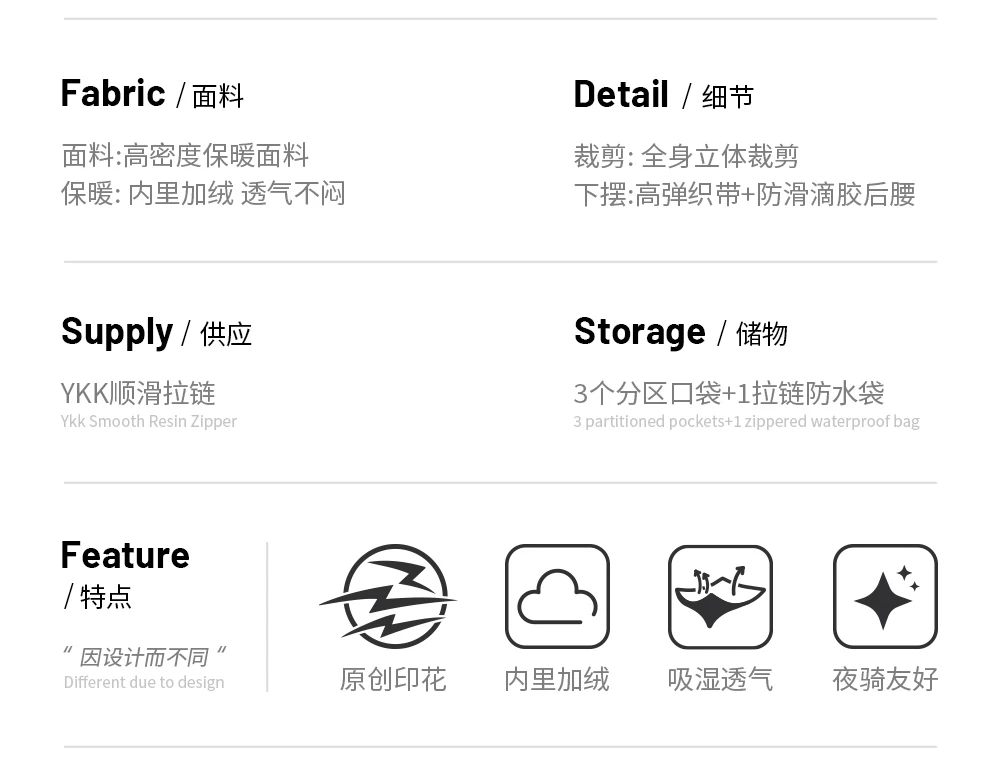Click the 夜骑友好 label
The width and height of the screenshot is (1000, 773).
[x=885, y=680]
